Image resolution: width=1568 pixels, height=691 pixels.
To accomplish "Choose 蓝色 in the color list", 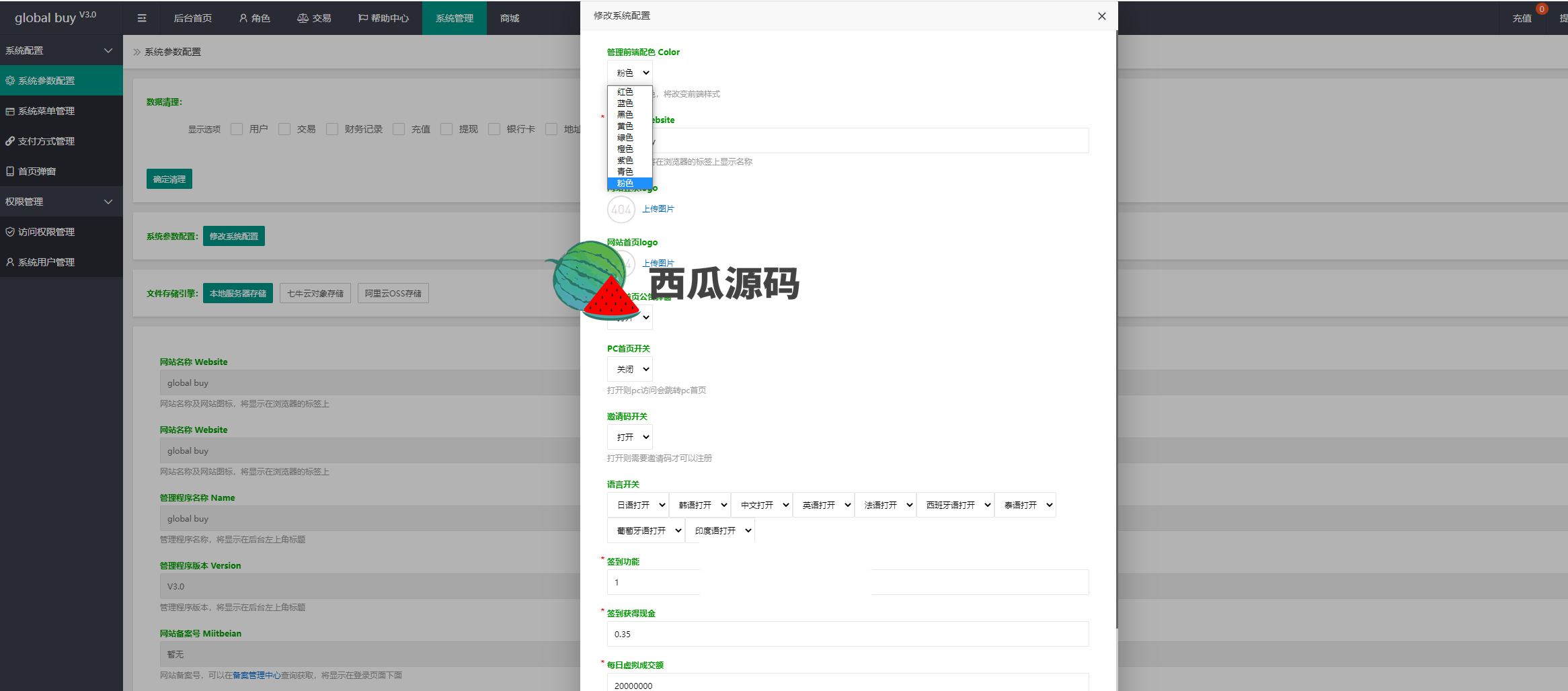I will coord(630,103).
